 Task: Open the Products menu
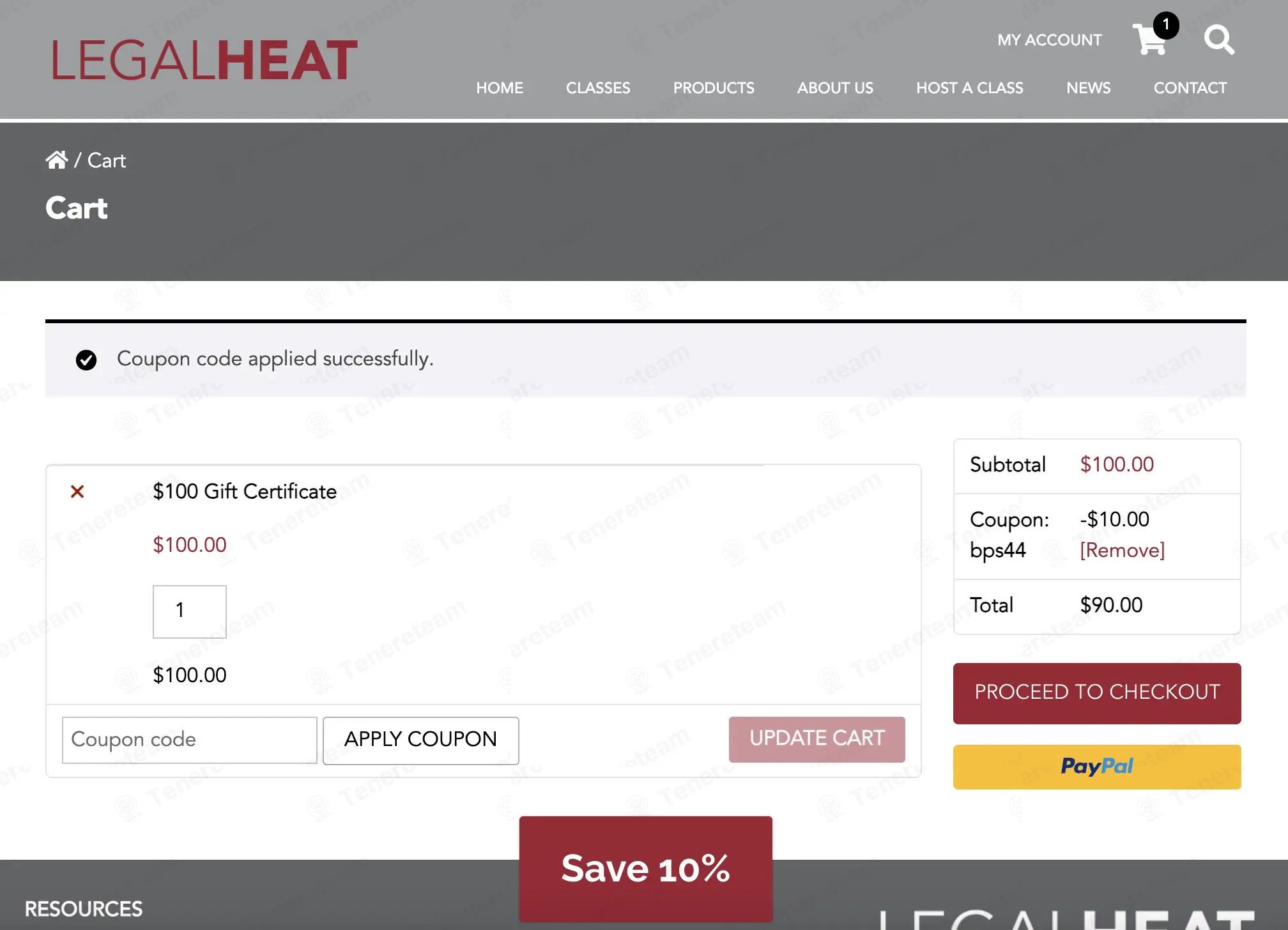[714, 88]
